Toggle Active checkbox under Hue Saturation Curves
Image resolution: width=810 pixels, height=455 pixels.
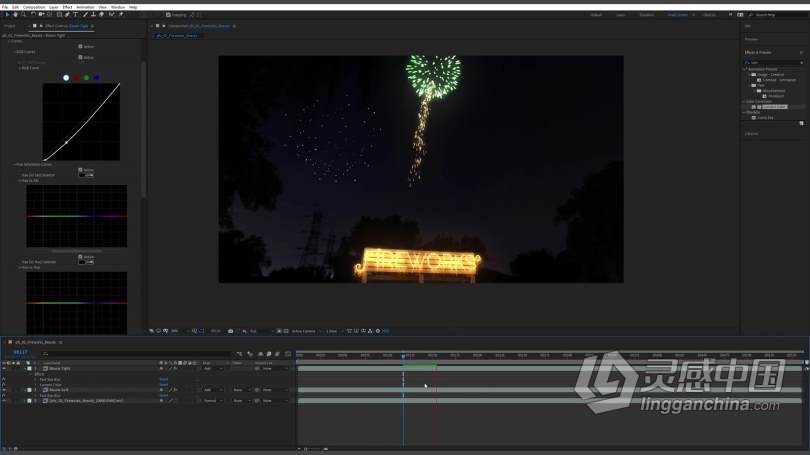(80, 169)
